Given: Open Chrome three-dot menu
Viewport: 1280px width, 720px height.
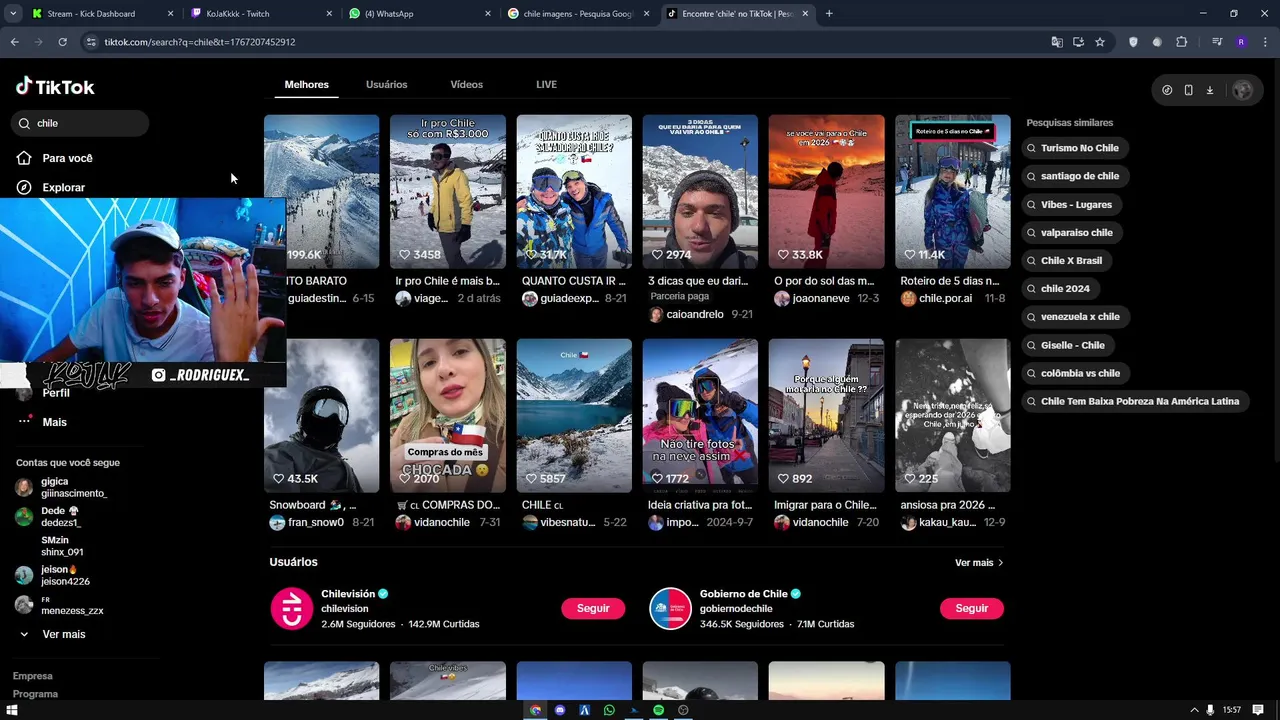Looking at the screenshot, I should coord(1265,42).
